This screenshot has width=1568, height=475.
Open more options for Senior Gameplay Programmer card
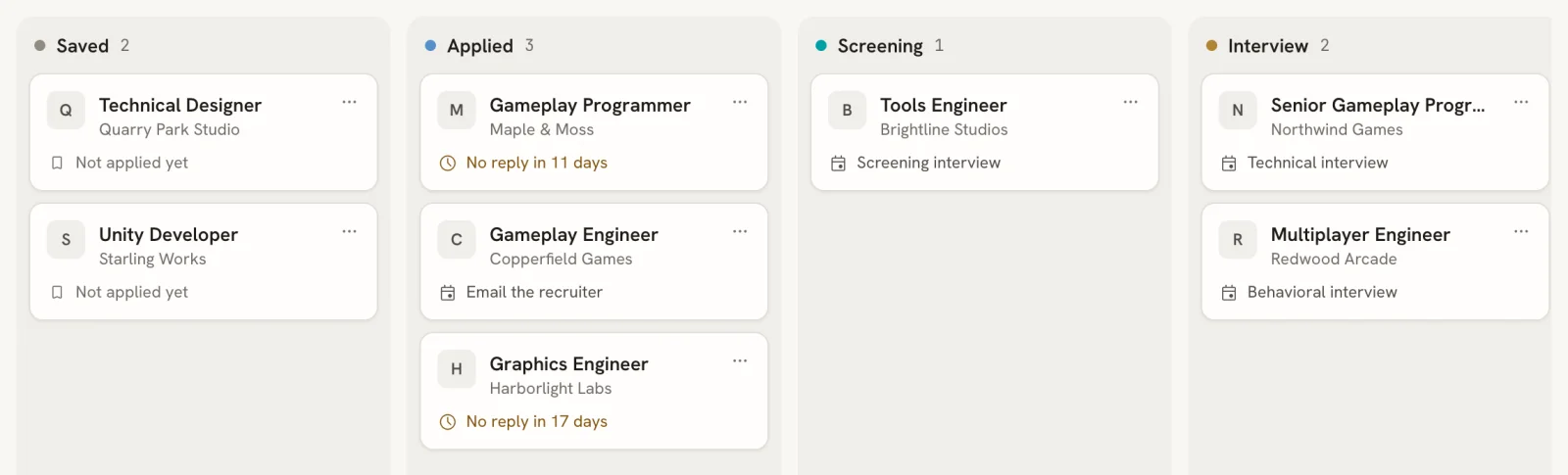(1521, 102)
